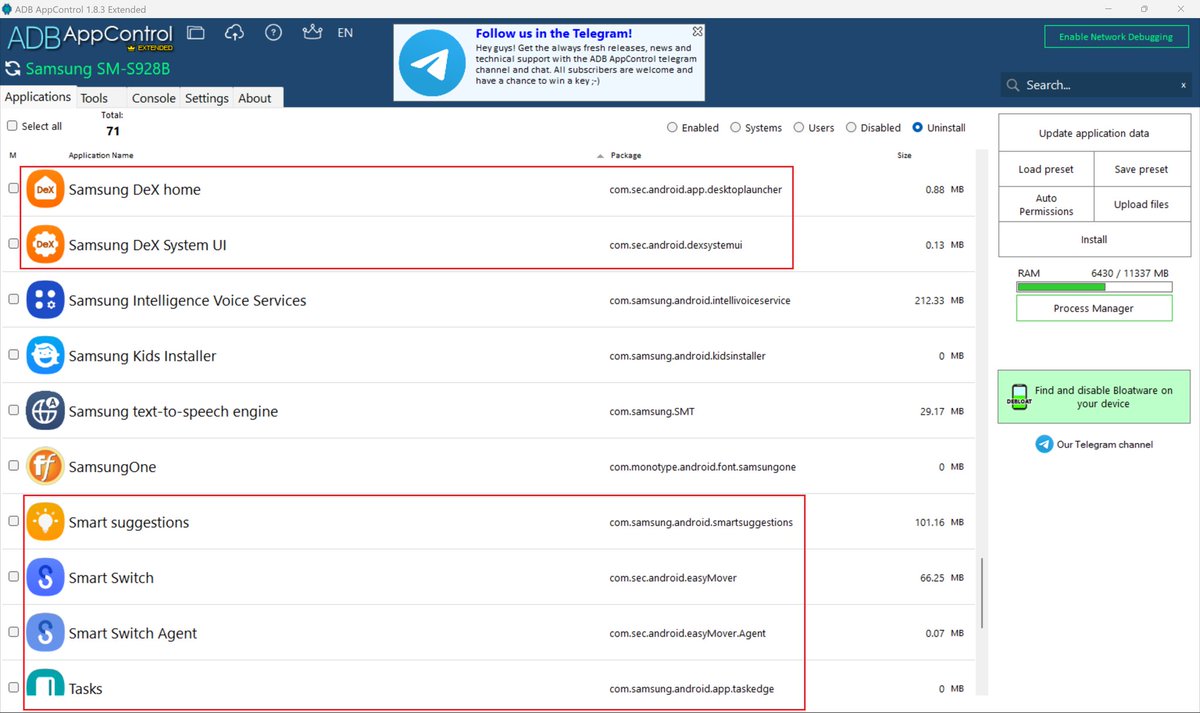Check the box for Samsung DeX home
1200x713 pixels.
point(13,188)
